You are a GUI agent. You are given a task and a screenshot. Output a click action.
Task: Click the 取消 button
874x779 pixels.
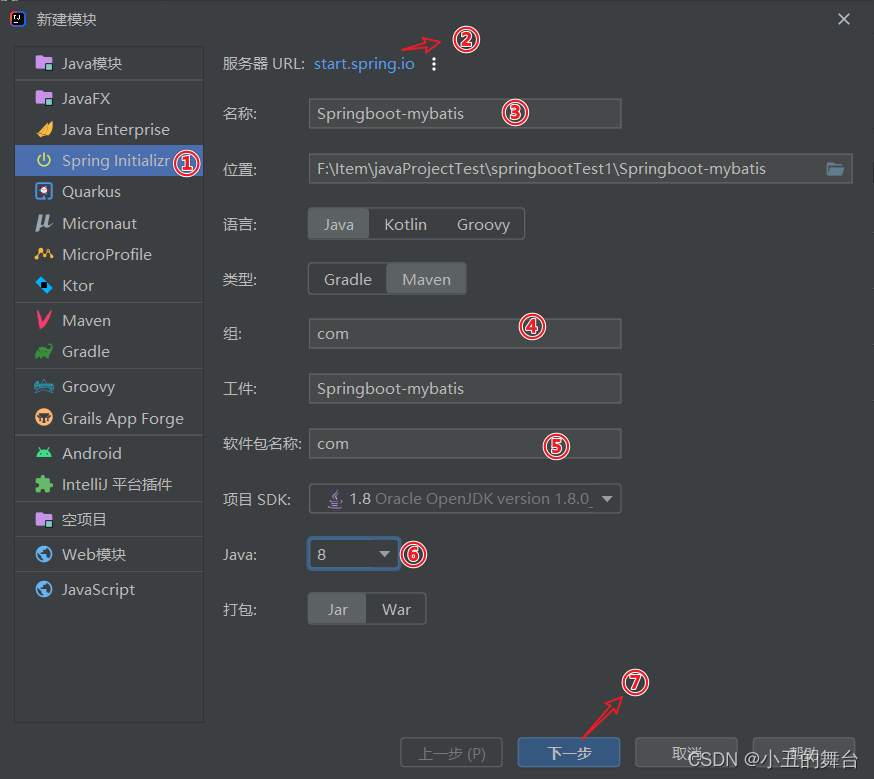[x=686, y=753]
